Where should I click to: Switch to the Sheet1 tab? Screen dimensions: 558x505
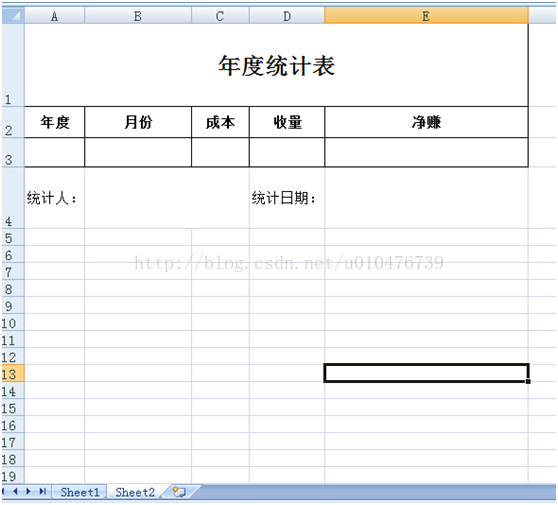coord(80,492)
